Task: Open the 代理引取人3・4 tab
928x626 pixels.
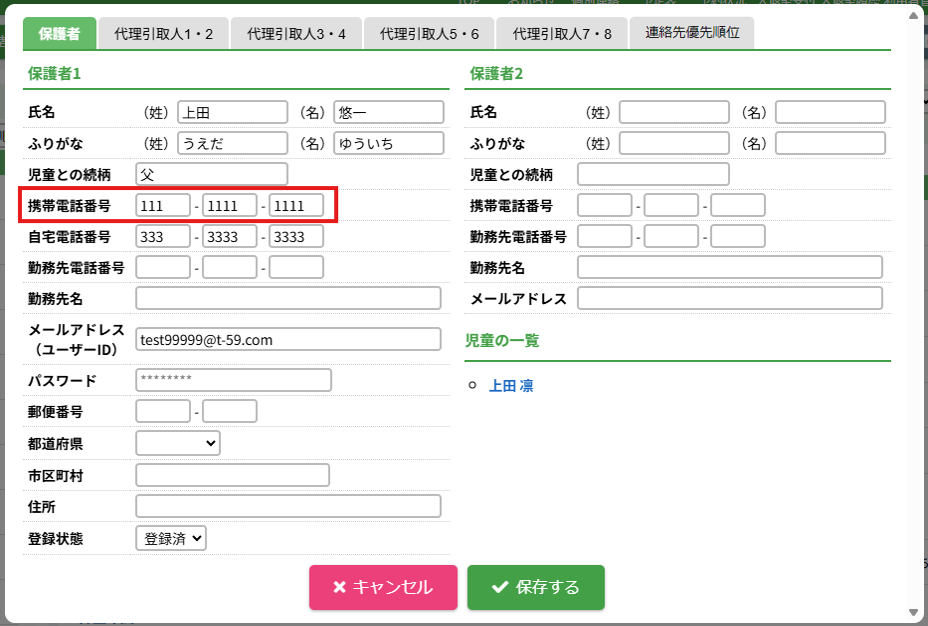Action: tap(295, 34)
